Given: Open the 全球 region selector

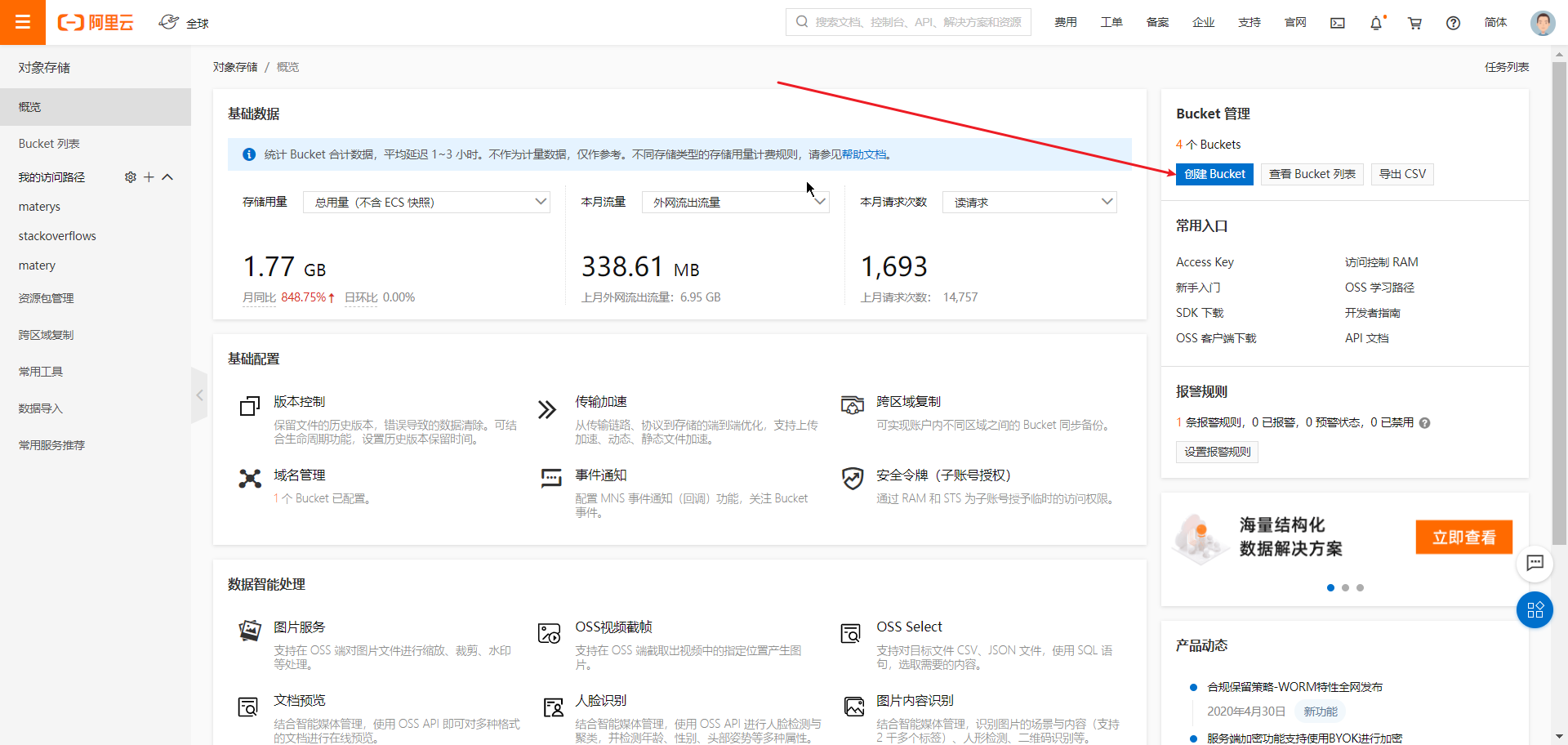Looking at the screenshot, I should 184,23.
